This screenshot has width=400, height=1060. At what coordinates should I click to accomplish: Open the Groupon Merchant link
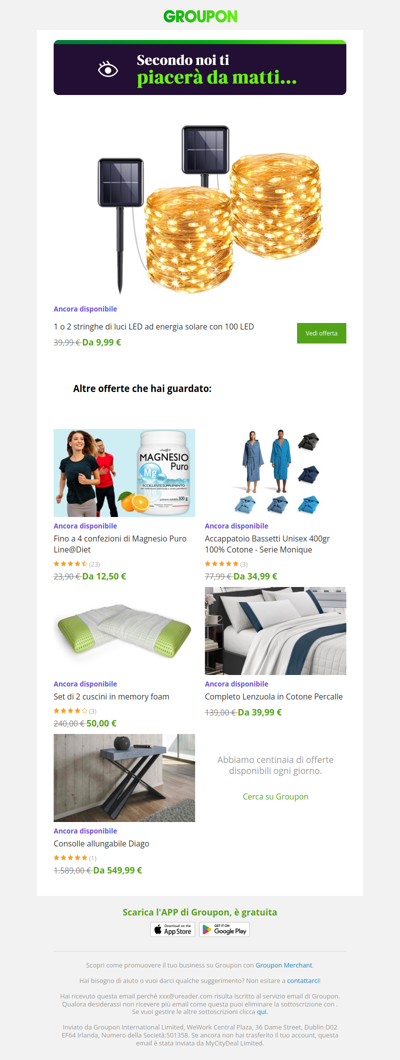[284, 965]
